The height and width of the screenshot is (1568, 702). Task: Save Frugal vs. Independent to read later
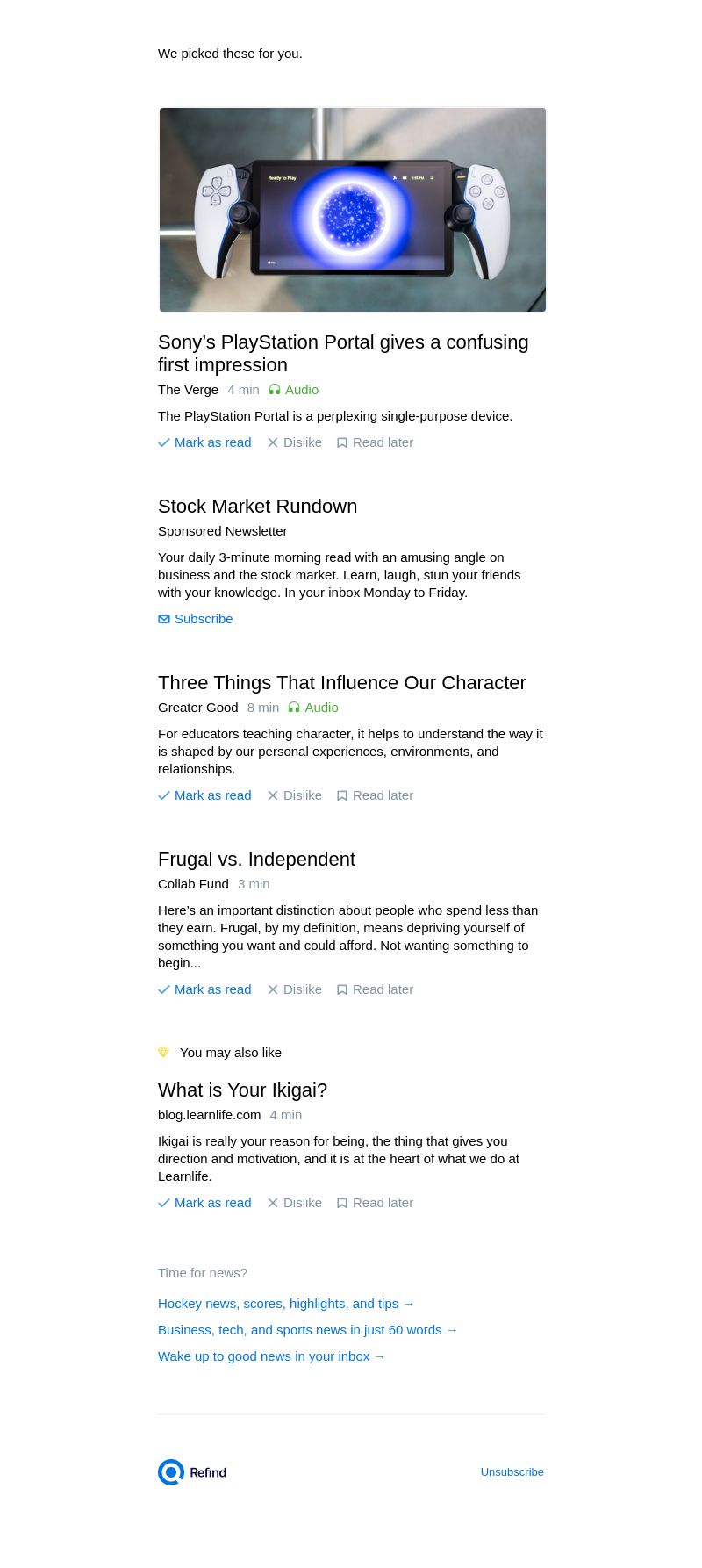tap(375, 989)
